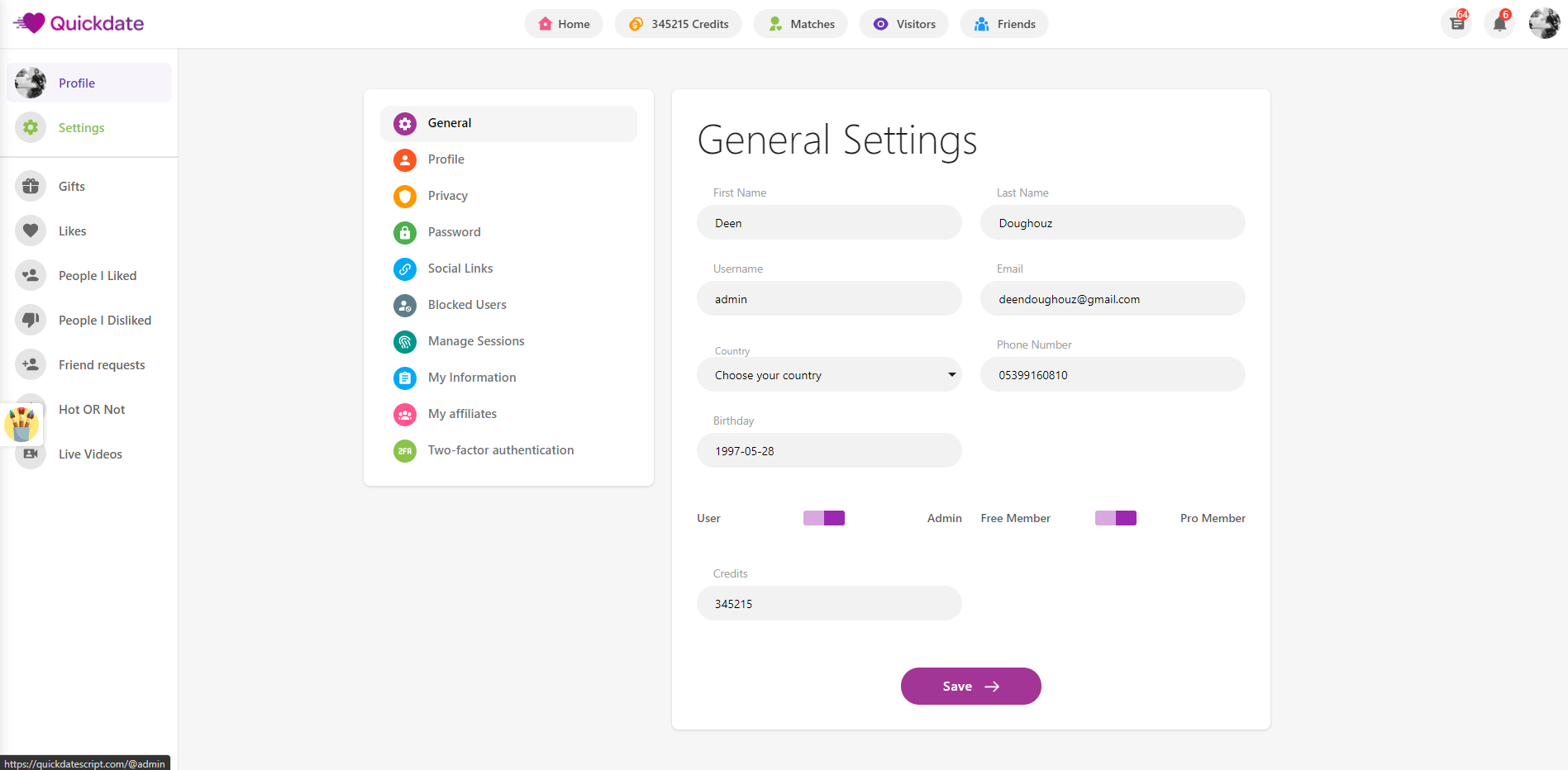The width and height of the screenshot is (1568, 770).
Task: Open the Password settings tab
Action: pos(454,232)
